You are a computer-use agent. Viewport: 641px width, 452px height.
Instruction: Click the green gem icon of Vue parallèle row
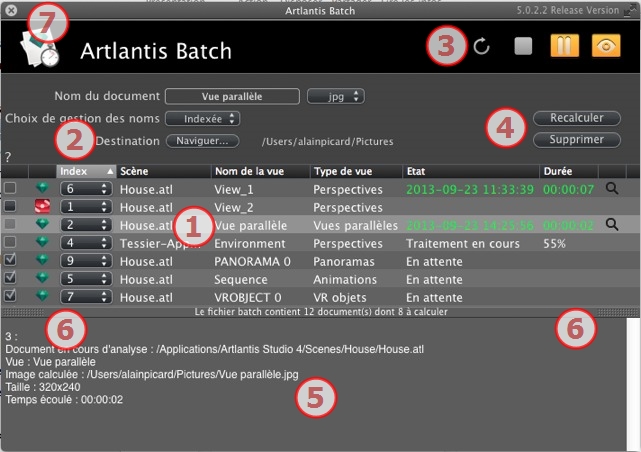pos(42,224)
